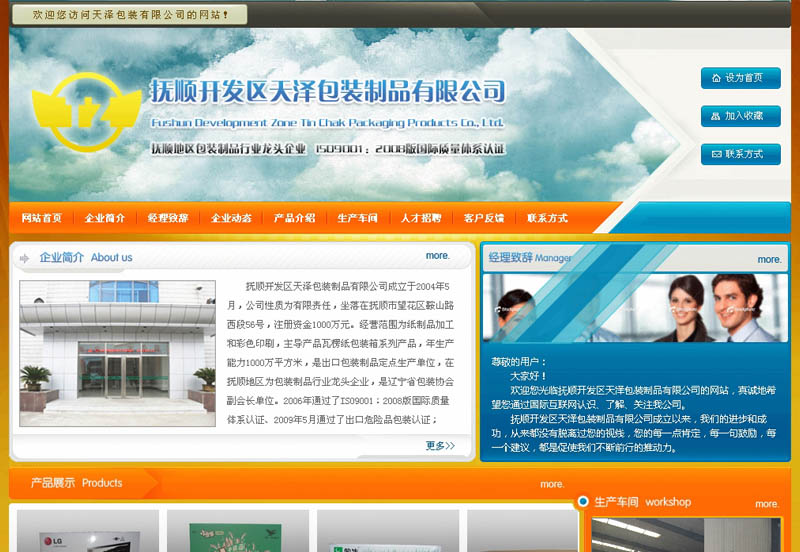Open 人才招聘 from the navigation bar
Viewport: 800px width, 552px height.
[421, 218]
